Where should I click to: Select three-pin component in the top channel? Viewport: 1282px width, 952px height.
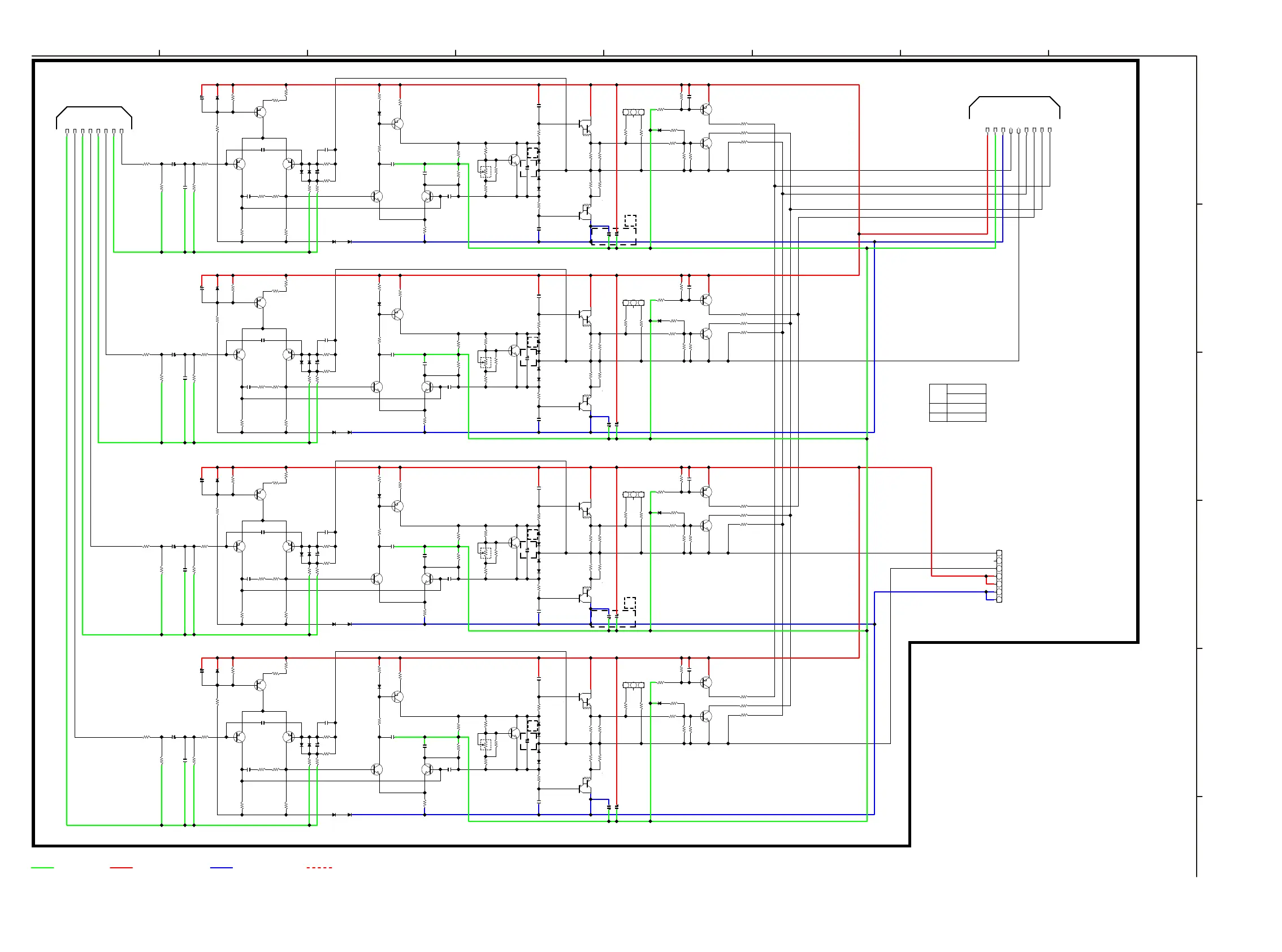click(633, 112)
